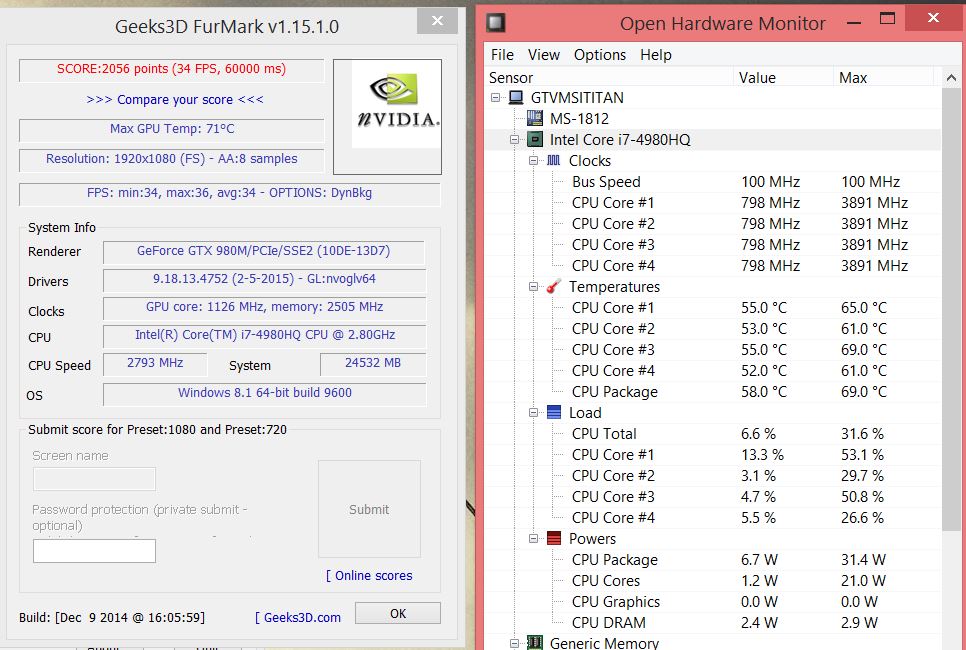966x650 pixels.
Task: Select the CPU DRAM power row
Action: tap(713, 622)
